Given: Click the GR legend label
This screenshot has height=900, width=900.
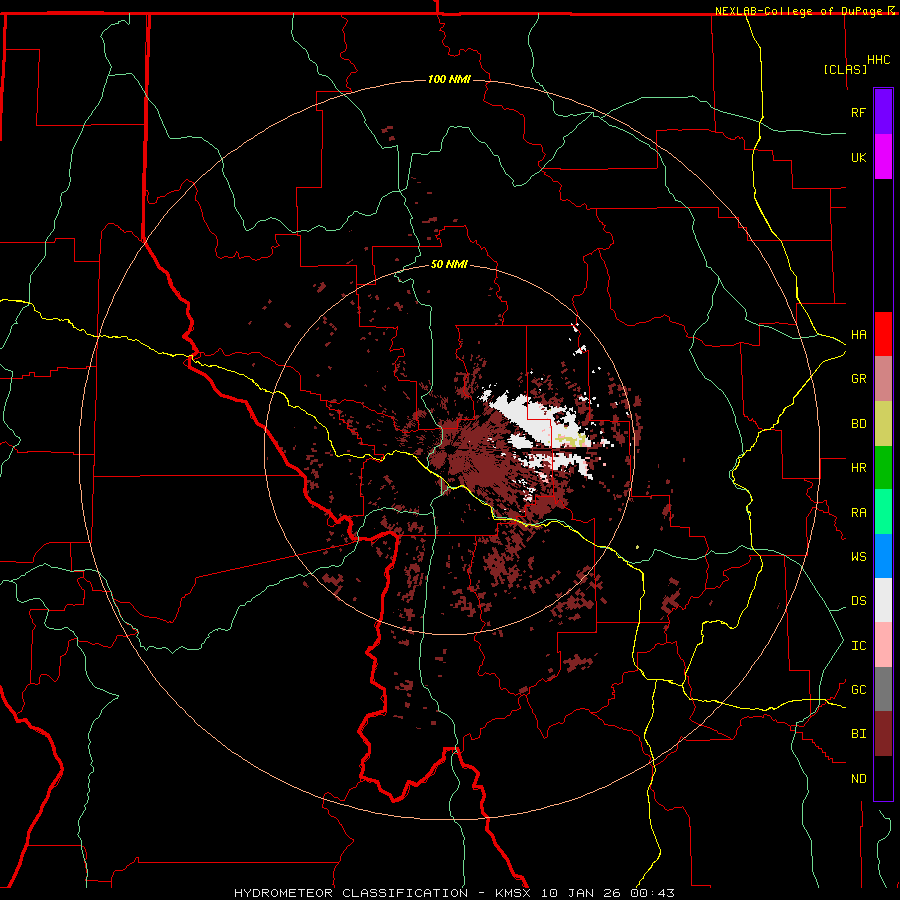Looking at the screenshot, I should click(x=858, y=379).
